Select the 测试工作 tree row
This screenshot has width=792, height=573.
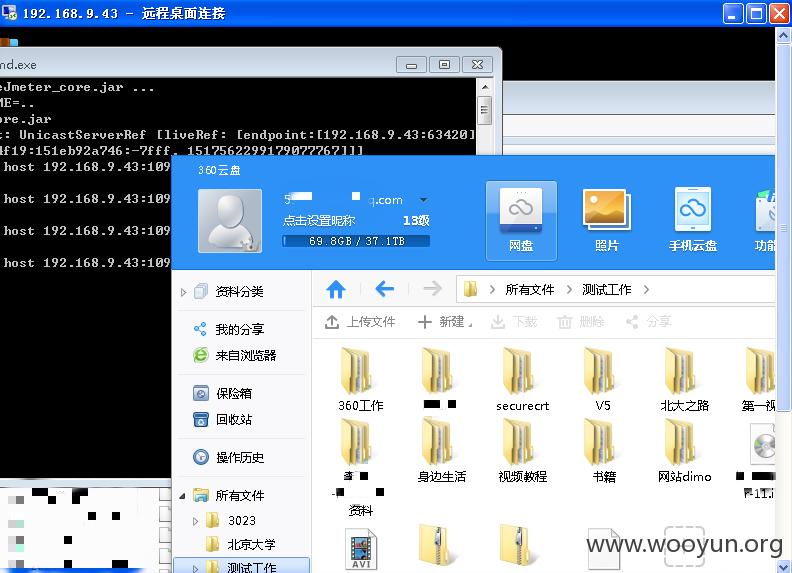(x=241, y=566)
